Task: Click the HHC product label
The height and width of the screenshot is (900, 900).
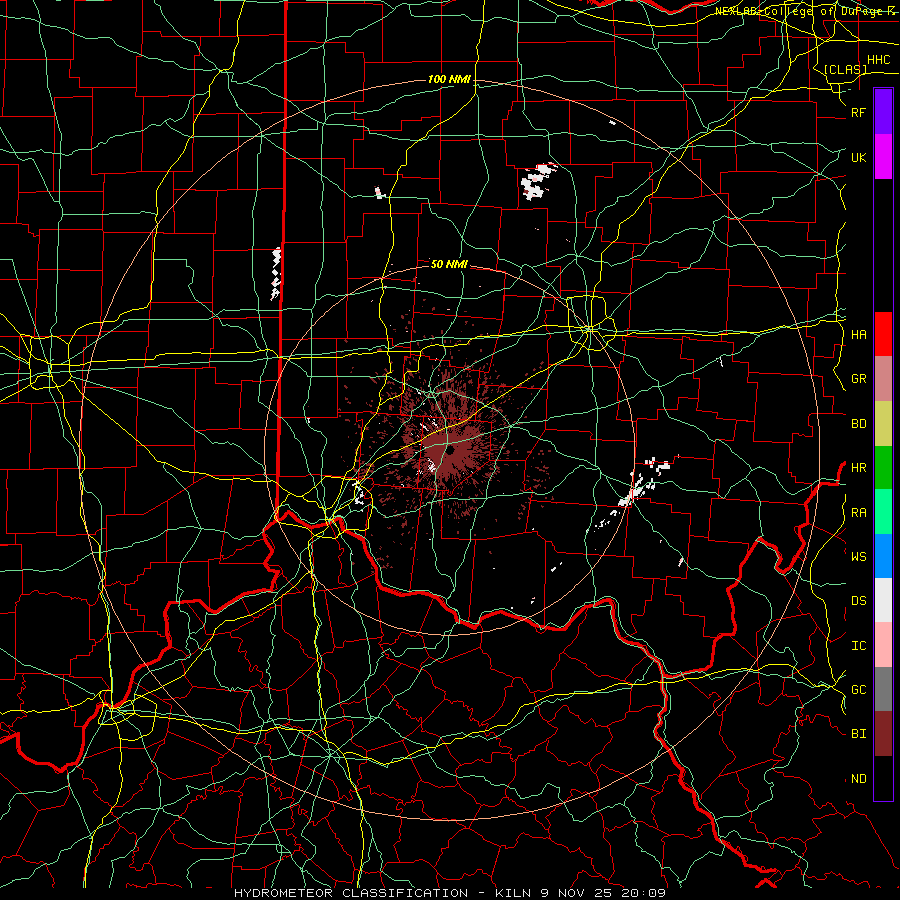Action: click(879, 60)
